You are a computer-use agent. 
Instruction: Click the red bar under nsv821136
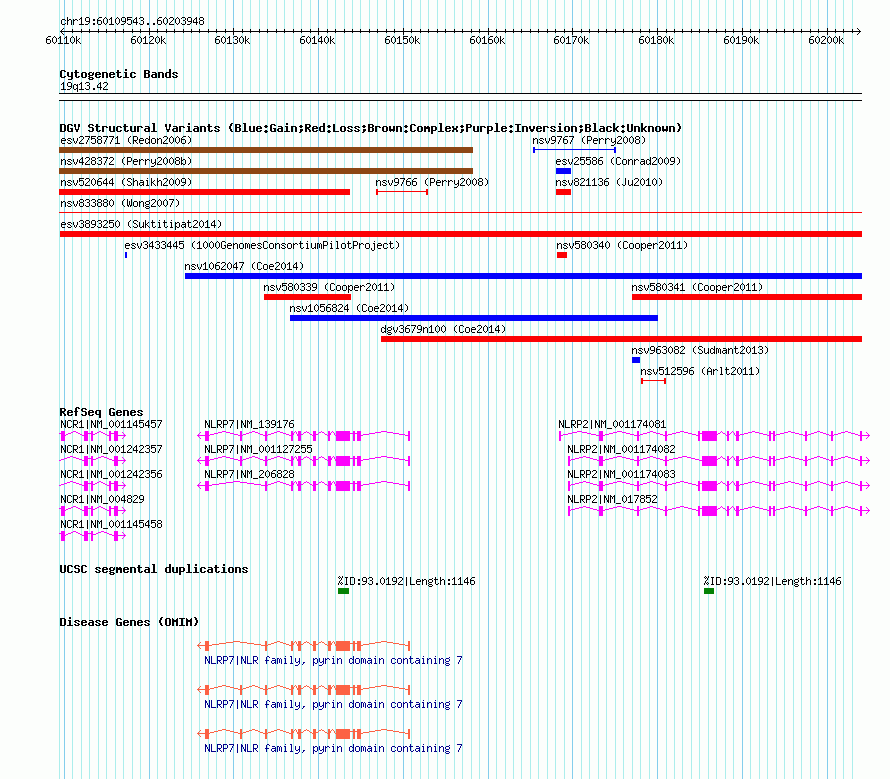tap(564, 192)
